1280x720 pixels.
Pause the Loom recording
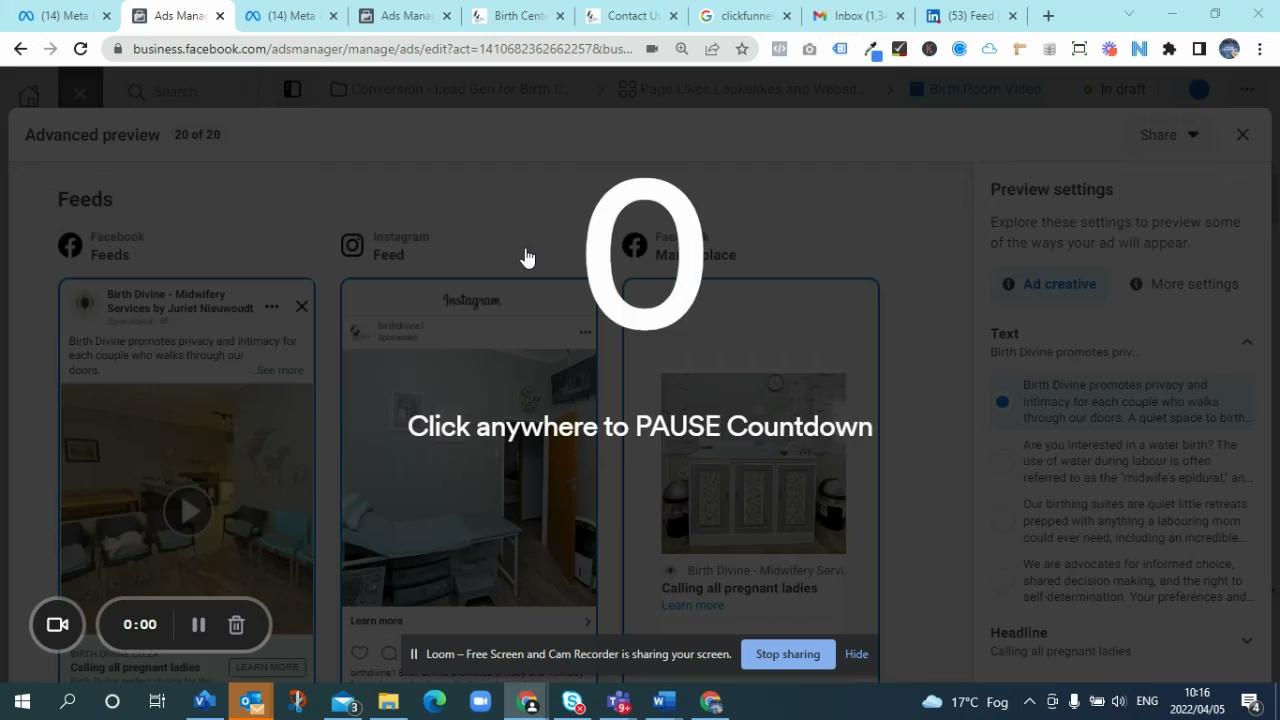(x=198, y=625)
